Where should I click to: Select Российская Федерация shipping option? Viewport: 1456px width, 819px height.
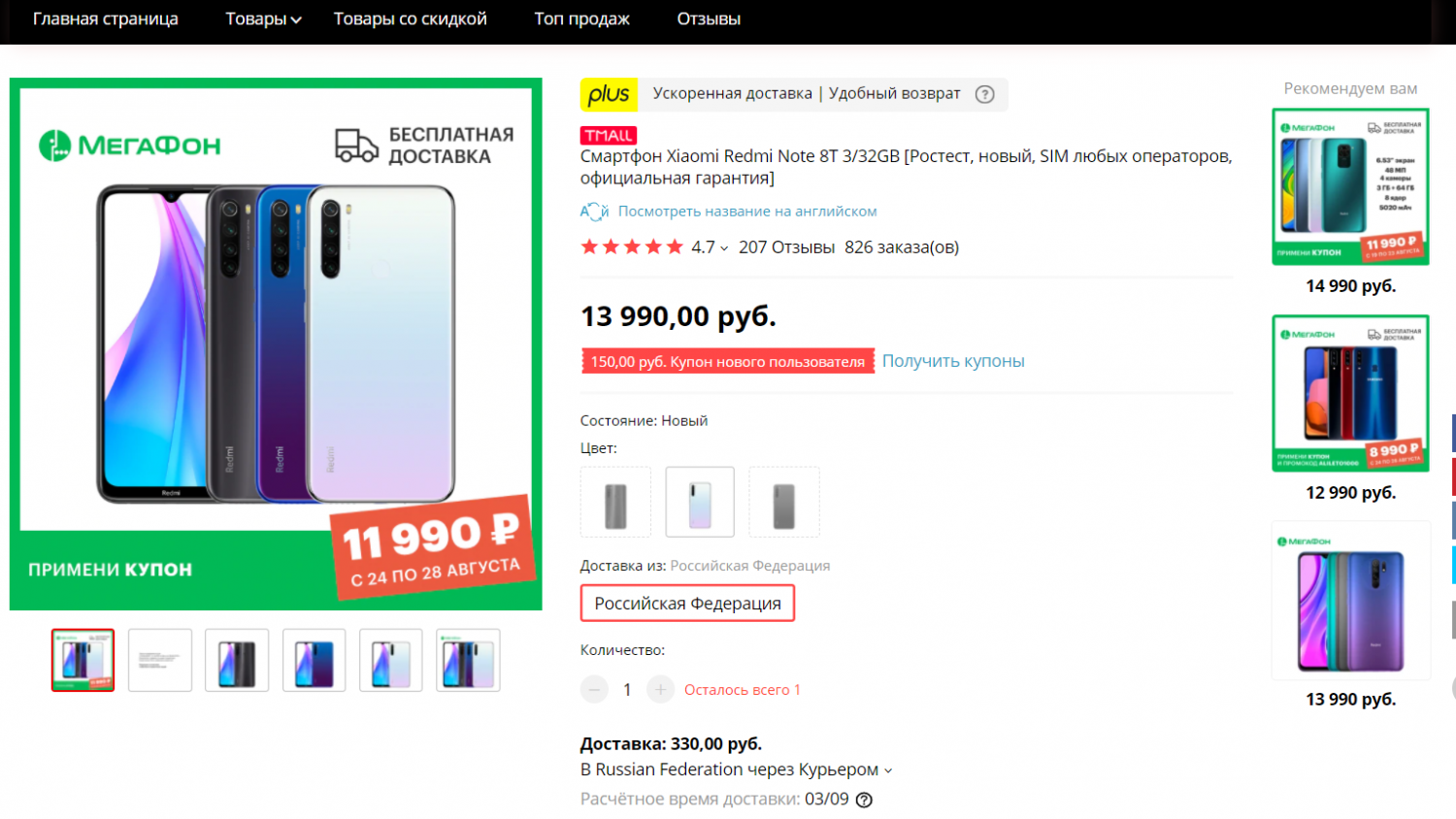(687, 603)
